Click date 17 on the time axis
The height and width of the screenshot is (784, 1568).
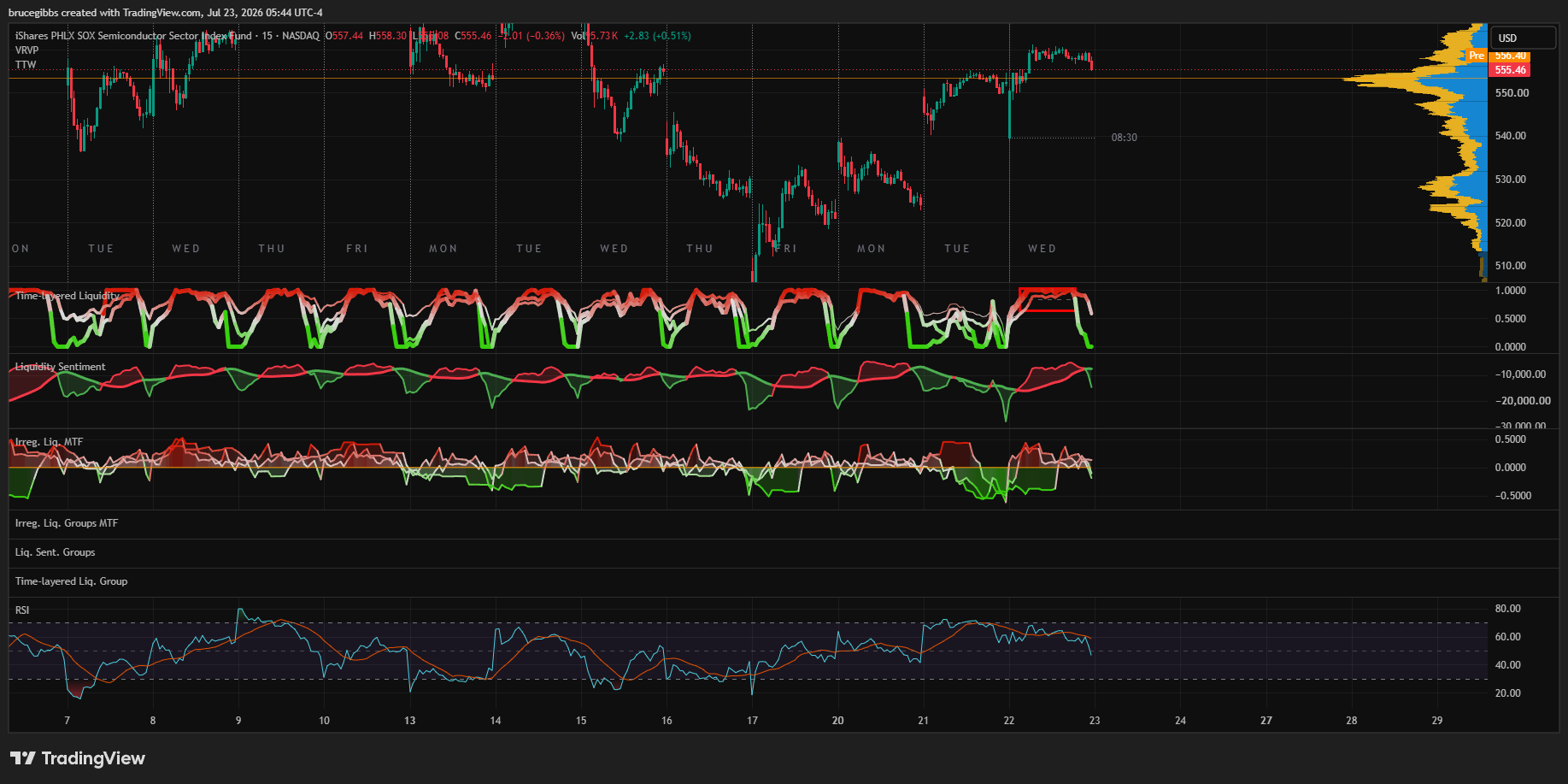(753, 721)
